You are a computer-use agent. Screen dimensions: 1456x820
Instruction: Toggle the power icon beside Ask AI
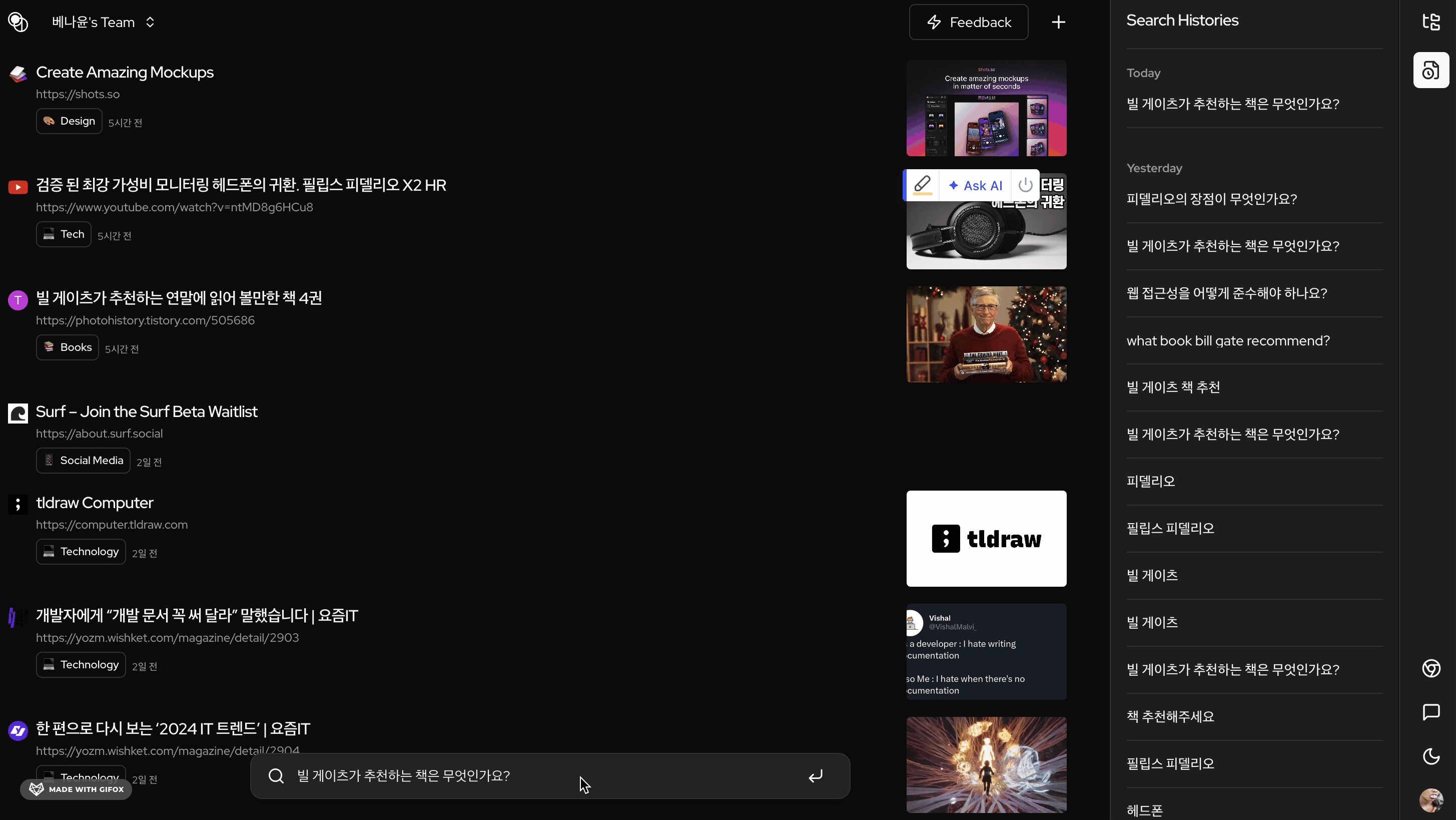pyautogui.click(x=1025, y=185)
